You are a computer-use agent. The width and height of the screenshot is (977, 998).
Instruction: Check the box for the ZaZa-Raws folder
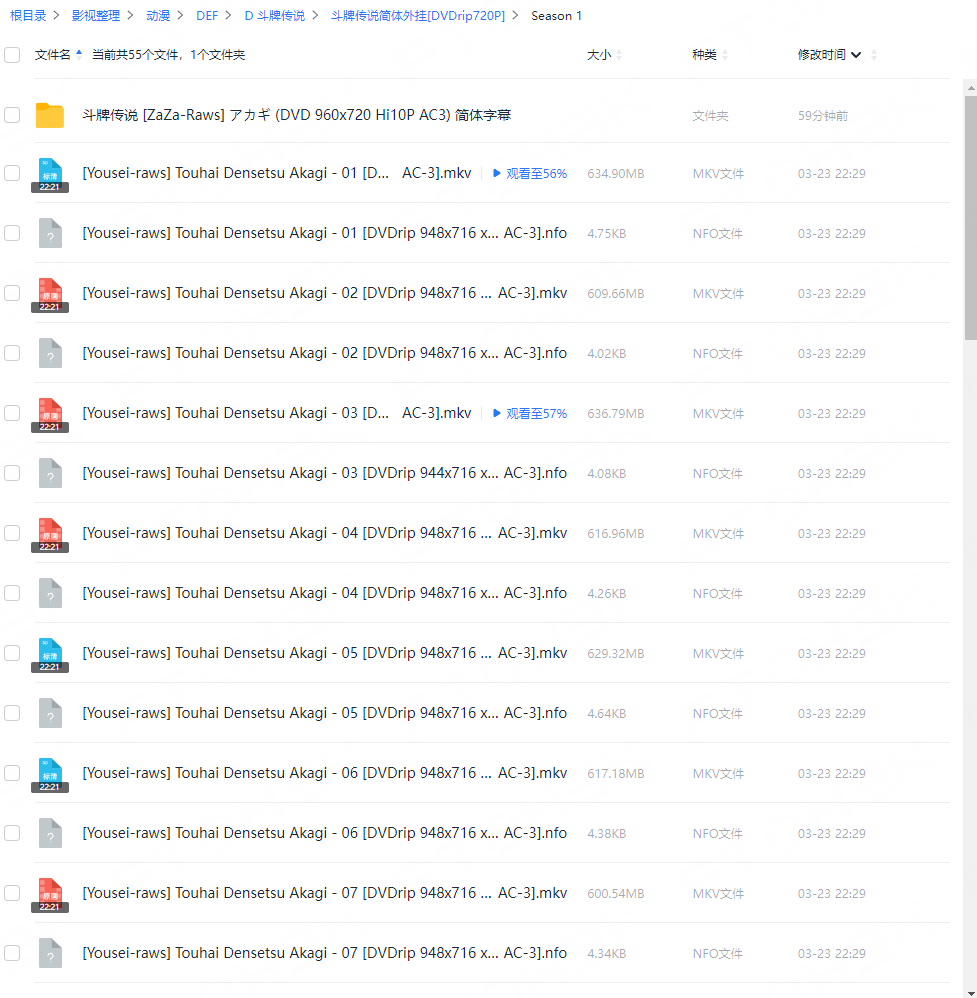(x=12, y=115)
